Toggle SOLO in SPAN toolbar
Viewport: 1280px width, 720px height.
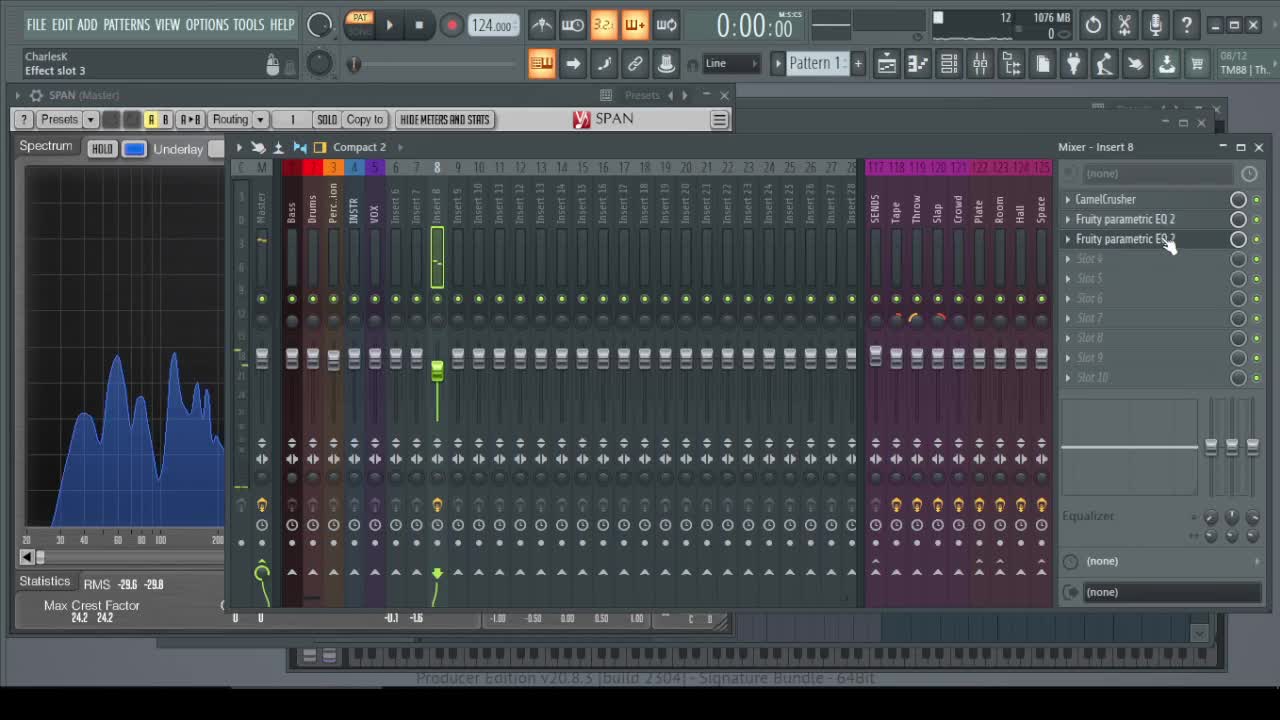click(x=327, y=120)
